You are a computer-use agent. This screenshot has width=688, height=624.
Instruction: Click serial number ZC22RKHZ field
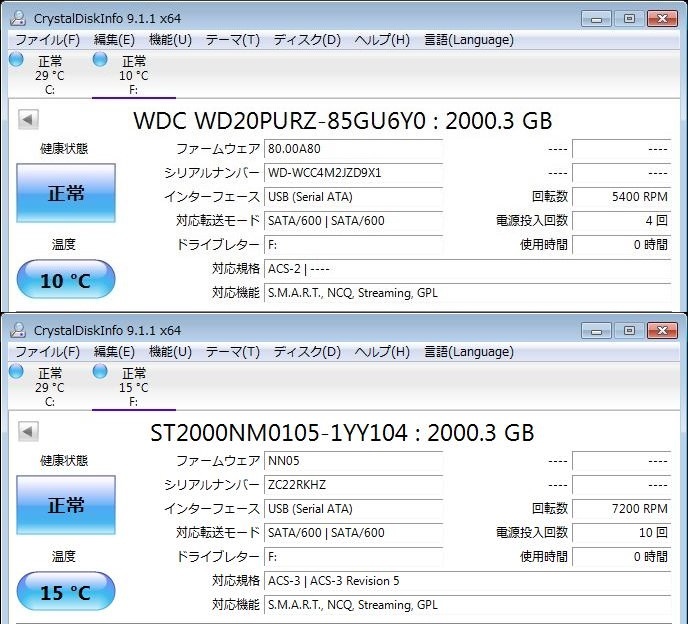pyautogui.click(x=353, y=485)
